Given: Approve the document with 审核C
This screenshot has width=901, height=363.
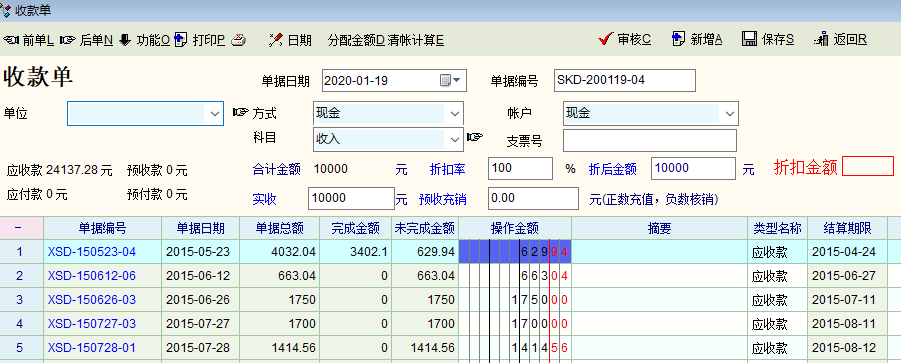Looking at the screenshot, I should tap(625, 40).
